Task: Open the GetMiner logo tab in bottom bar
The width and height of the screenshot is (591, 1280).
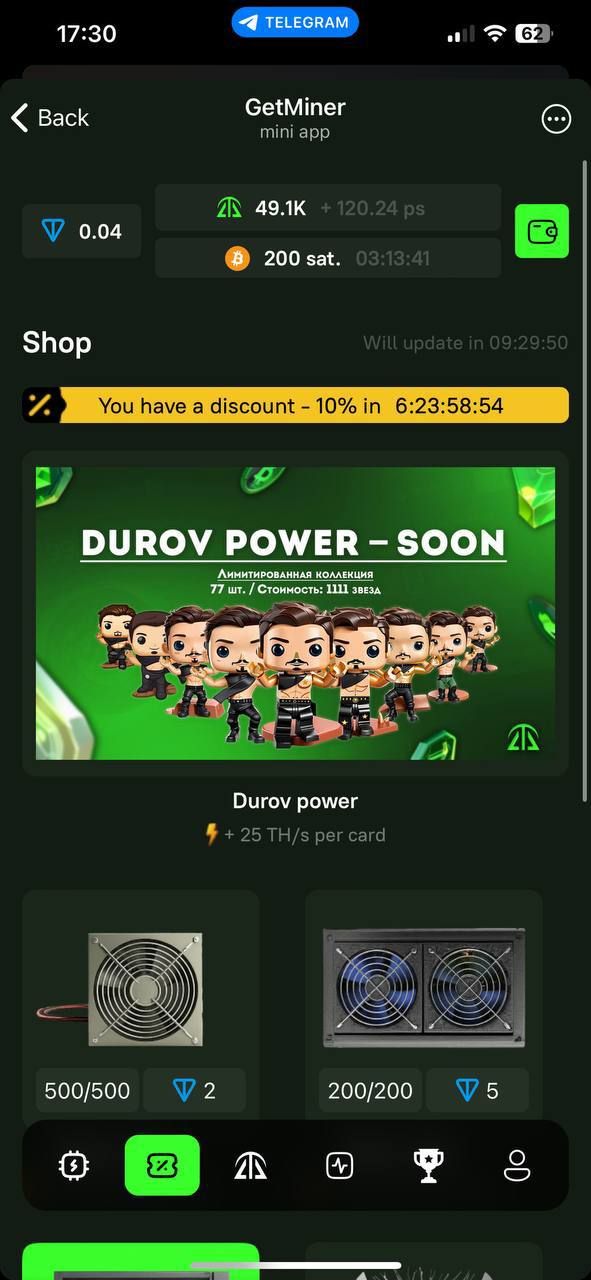Action: [x=250, y=1165]
